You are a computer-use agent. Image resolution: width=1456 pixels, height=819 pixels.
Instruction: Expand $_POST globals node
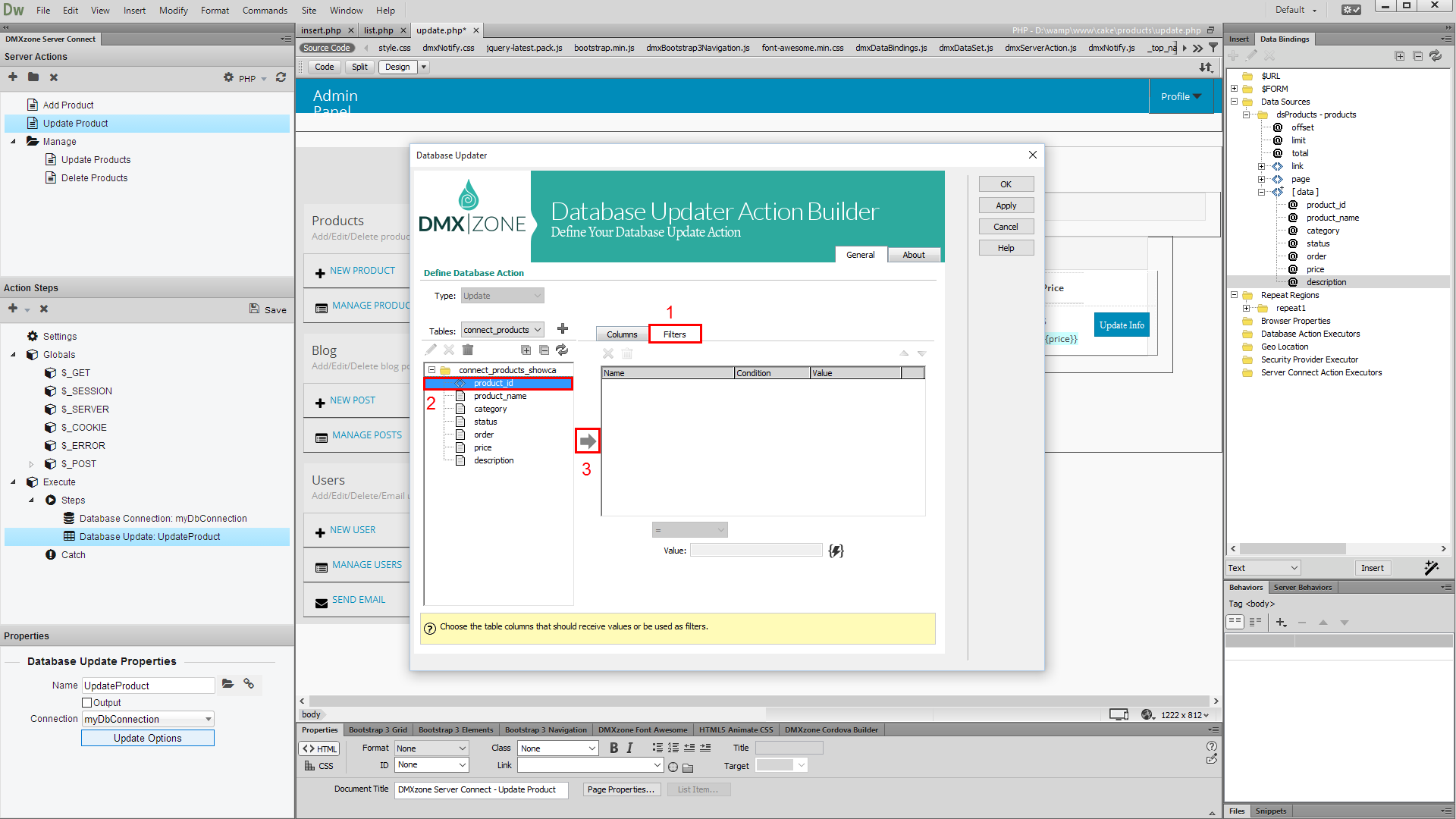pos(31,464)
